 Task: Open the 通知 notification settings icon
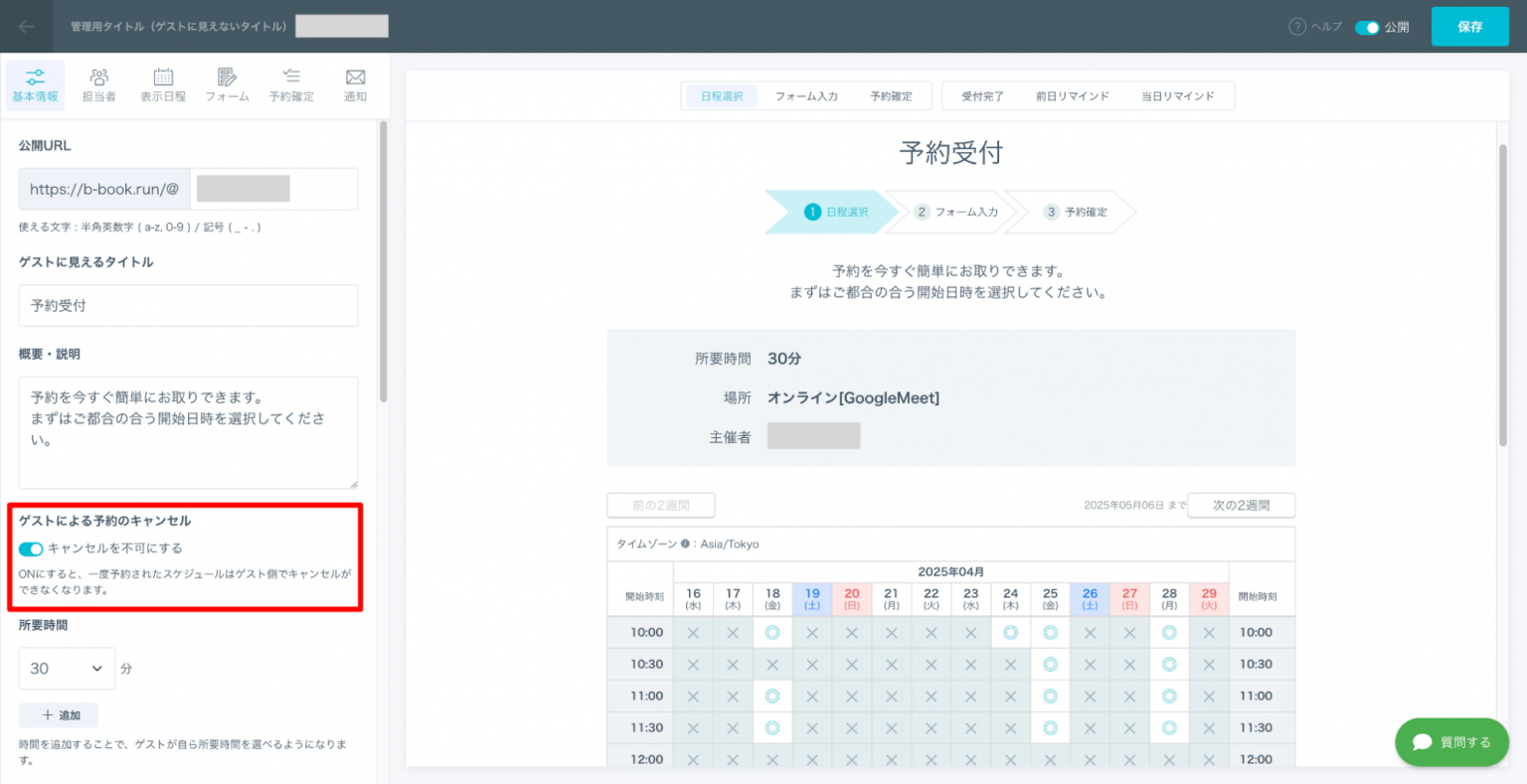[354, 84]
